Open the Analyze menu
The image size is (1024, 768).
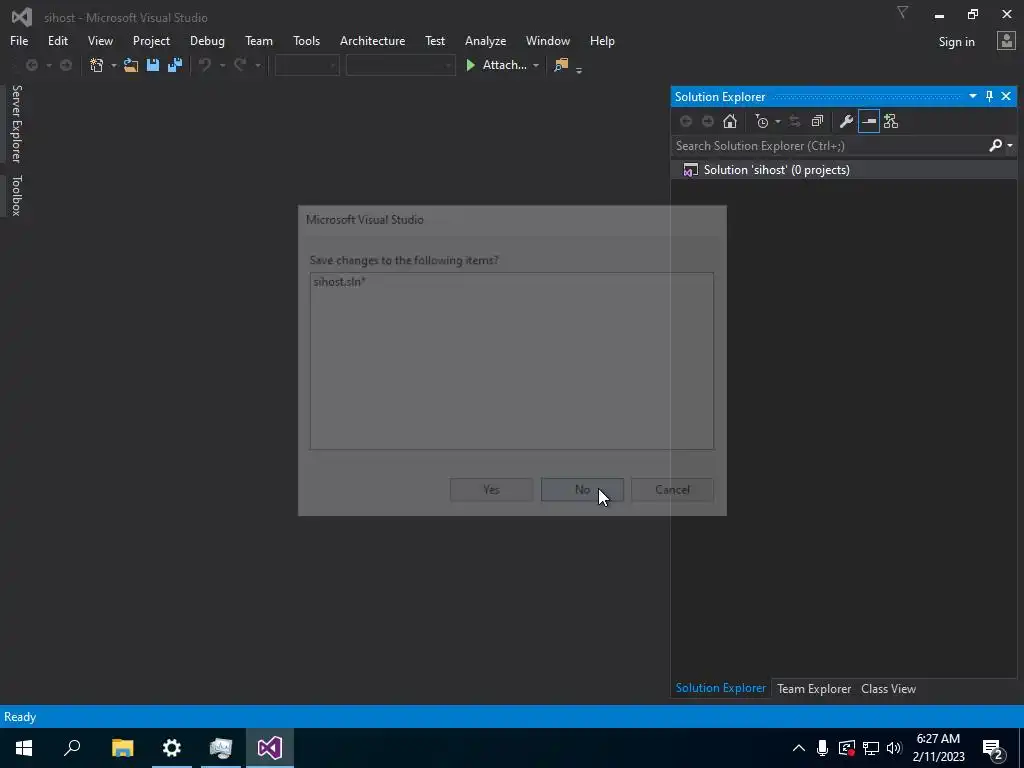point(485,40)
